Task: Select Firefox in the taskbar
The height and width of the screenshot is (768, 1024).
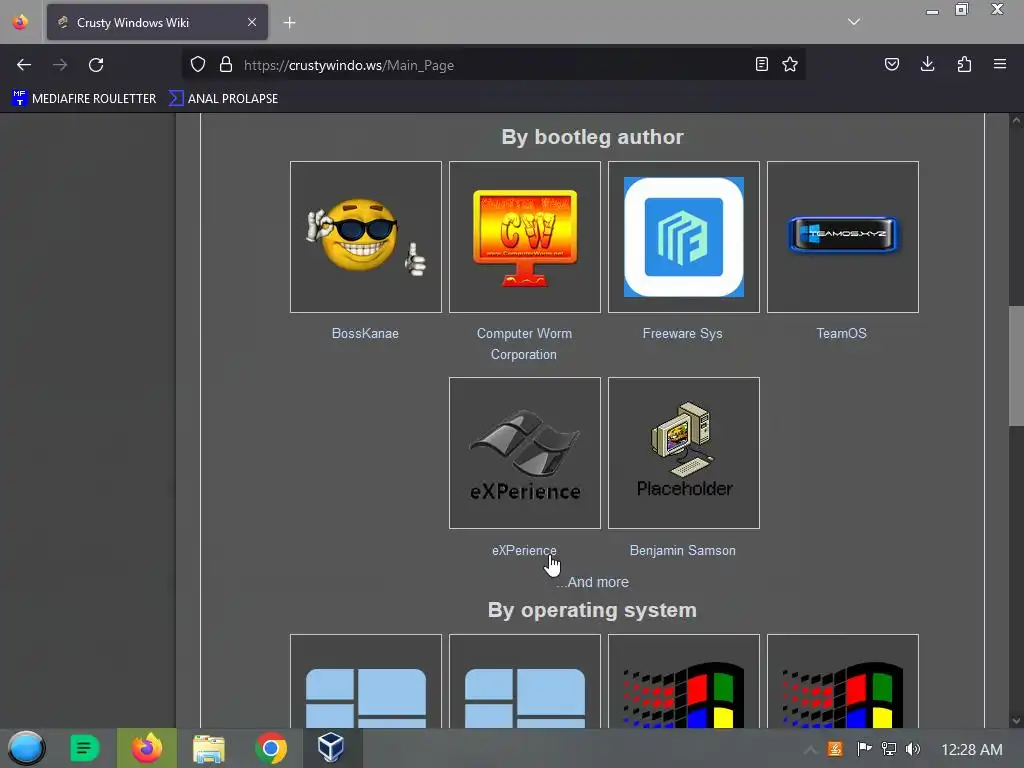Action: [147, 748]
